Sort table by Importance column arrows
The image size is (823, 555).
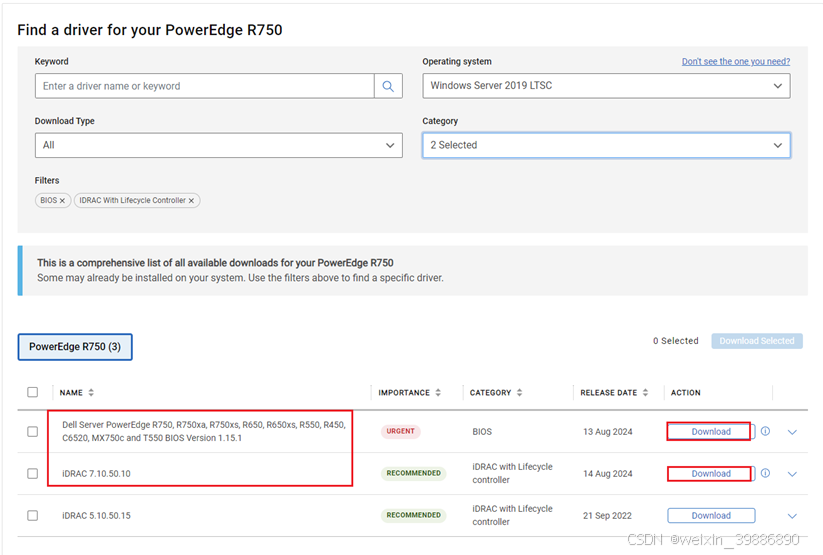coord(438,393)
